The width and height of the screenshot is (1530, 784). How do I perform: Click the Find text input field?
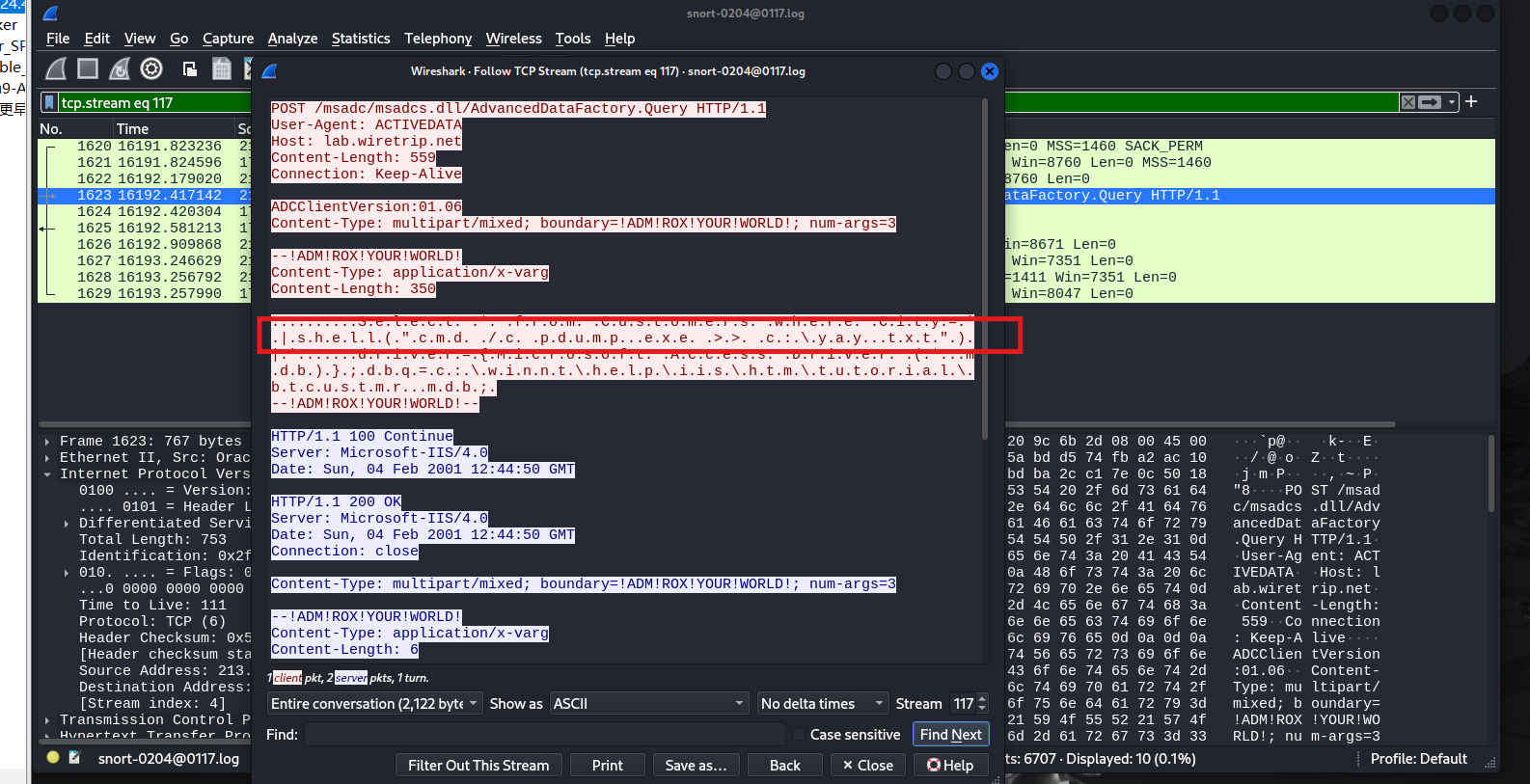click(544, 735)
